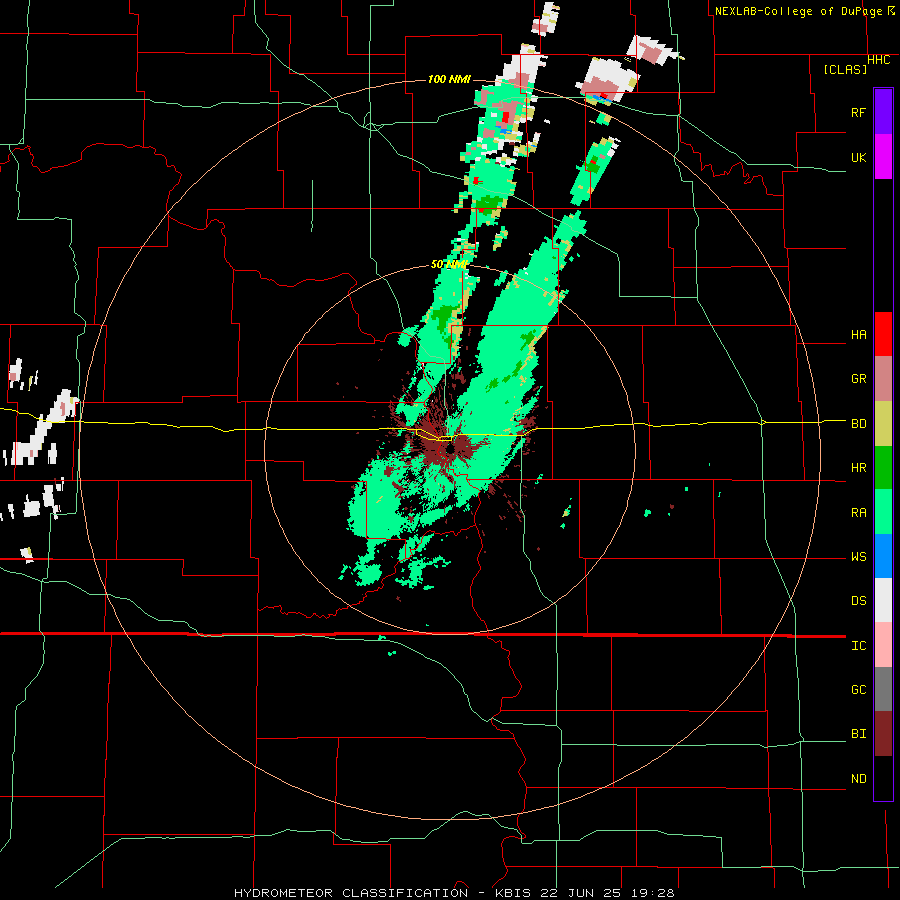Click the UK magenta legend swatch
The height and width of the screenshot is (900, 900).
click(x=883, y=157)
